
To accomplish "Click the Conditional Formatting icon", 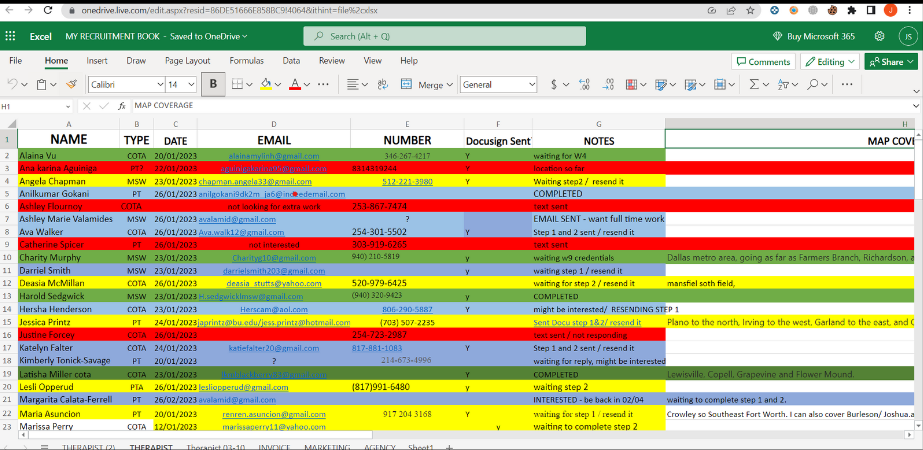I will pyautogui.click(x=629, y=85).
